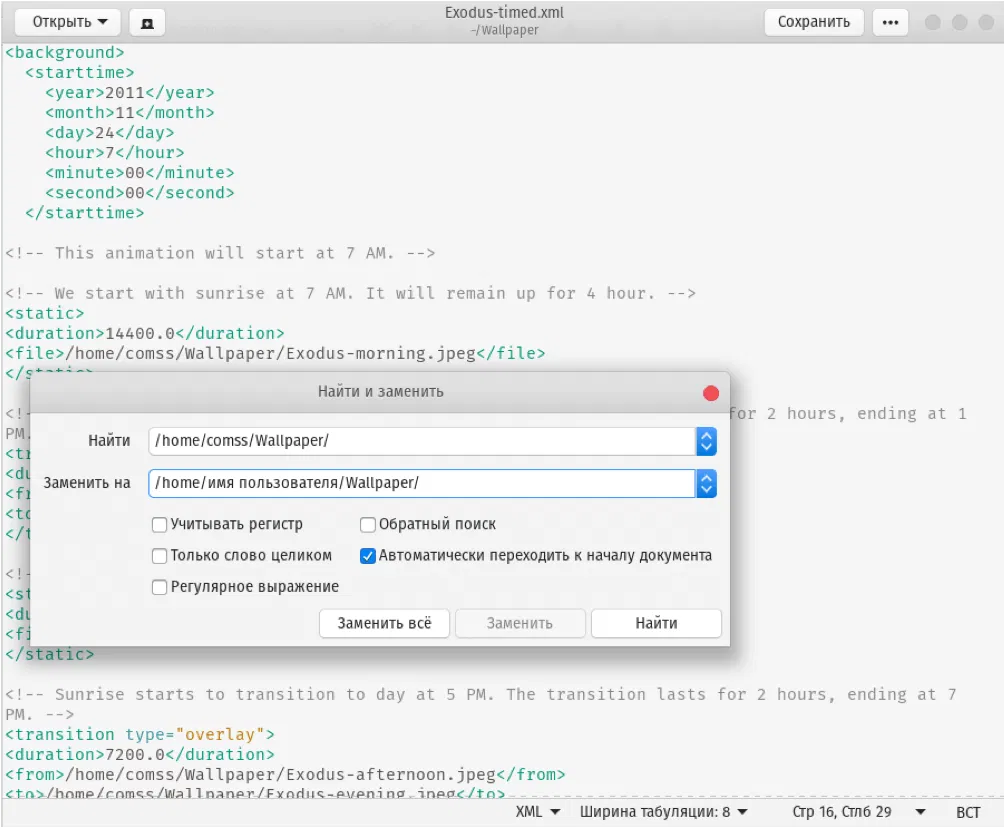
Task: Click the <year>2011</year> line
Action: pos(129,93)
